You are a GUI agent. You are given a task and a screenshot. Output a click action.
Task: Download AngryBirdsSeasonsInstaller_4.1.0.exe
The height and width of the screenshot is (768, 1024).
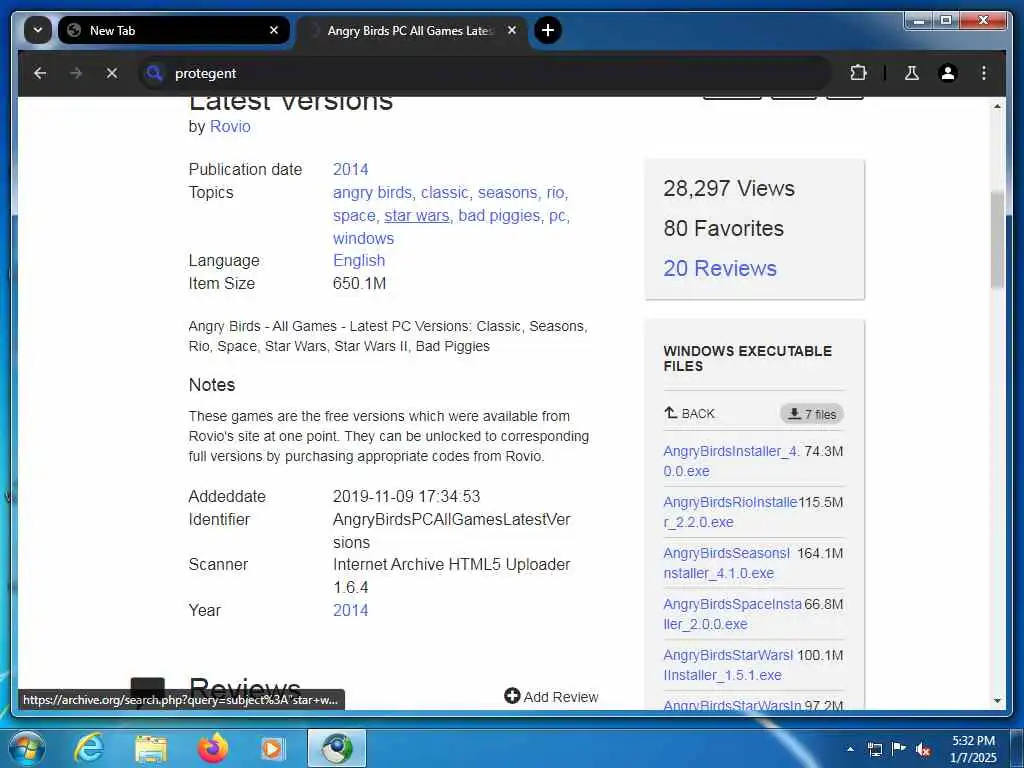pyautogui.click(x=727, y=563)
